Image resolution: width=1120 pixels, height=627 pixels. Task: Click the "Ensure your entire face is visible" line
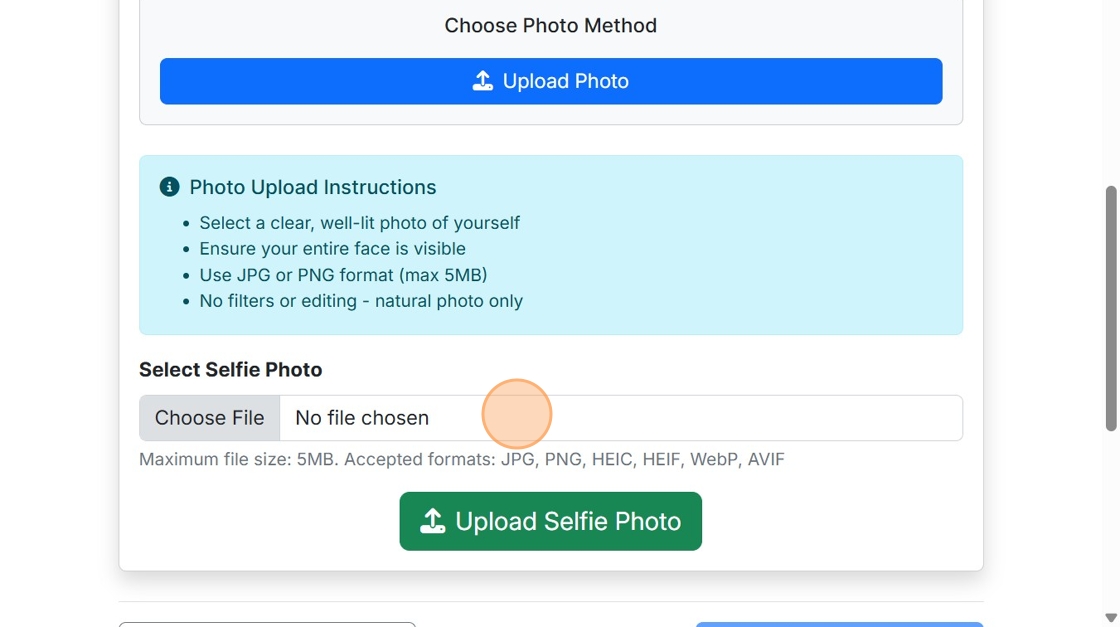tap(333, 249)
